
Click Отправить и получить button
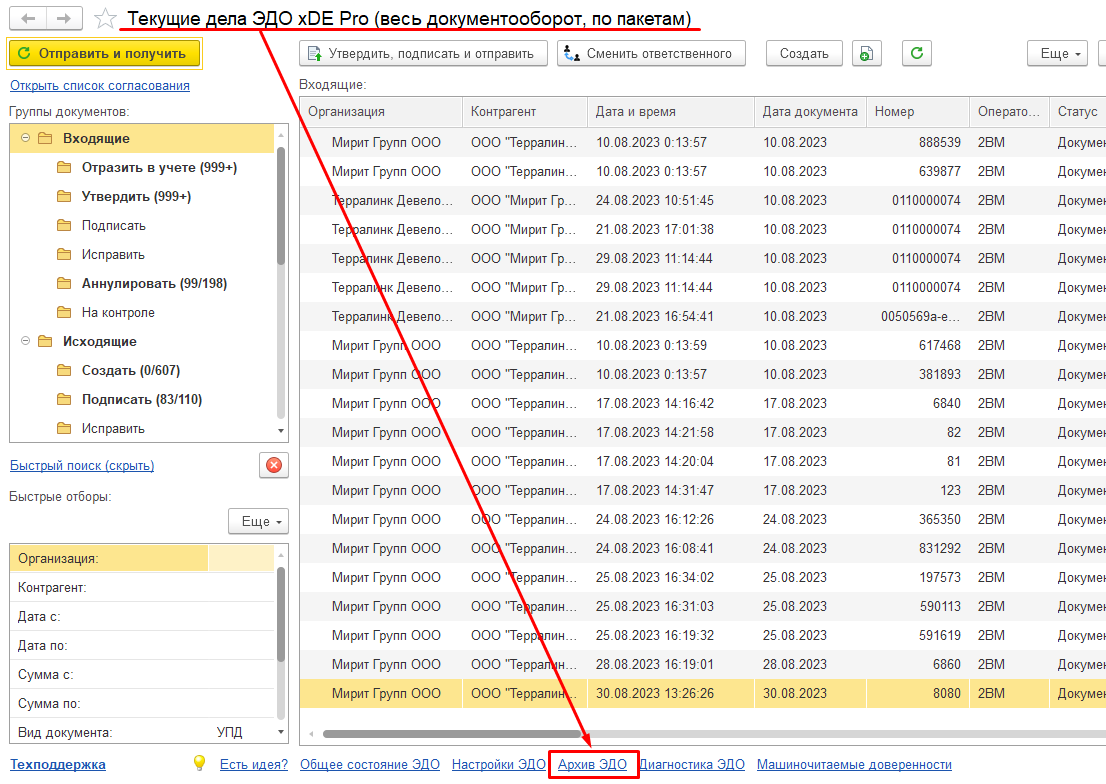104,54
